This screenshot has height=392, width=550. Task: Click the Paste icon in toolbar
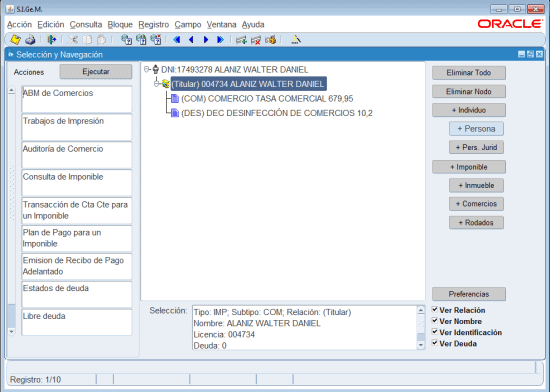[101, 40]
